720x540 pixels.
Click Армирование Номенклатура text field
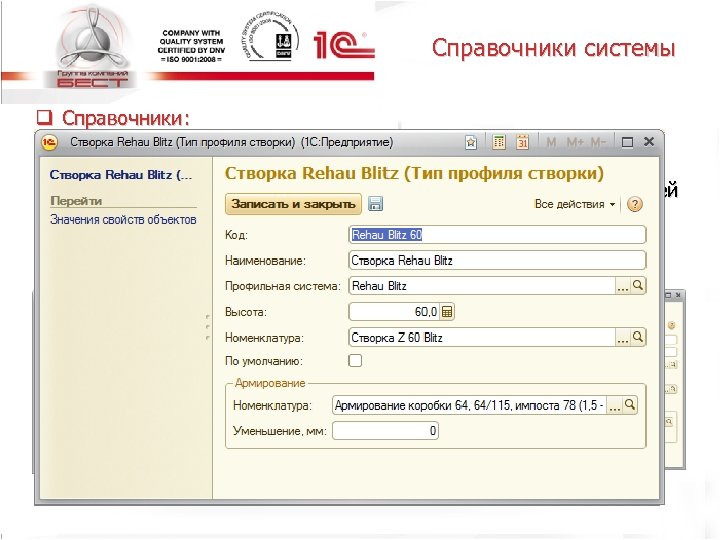tap(470, 405)
